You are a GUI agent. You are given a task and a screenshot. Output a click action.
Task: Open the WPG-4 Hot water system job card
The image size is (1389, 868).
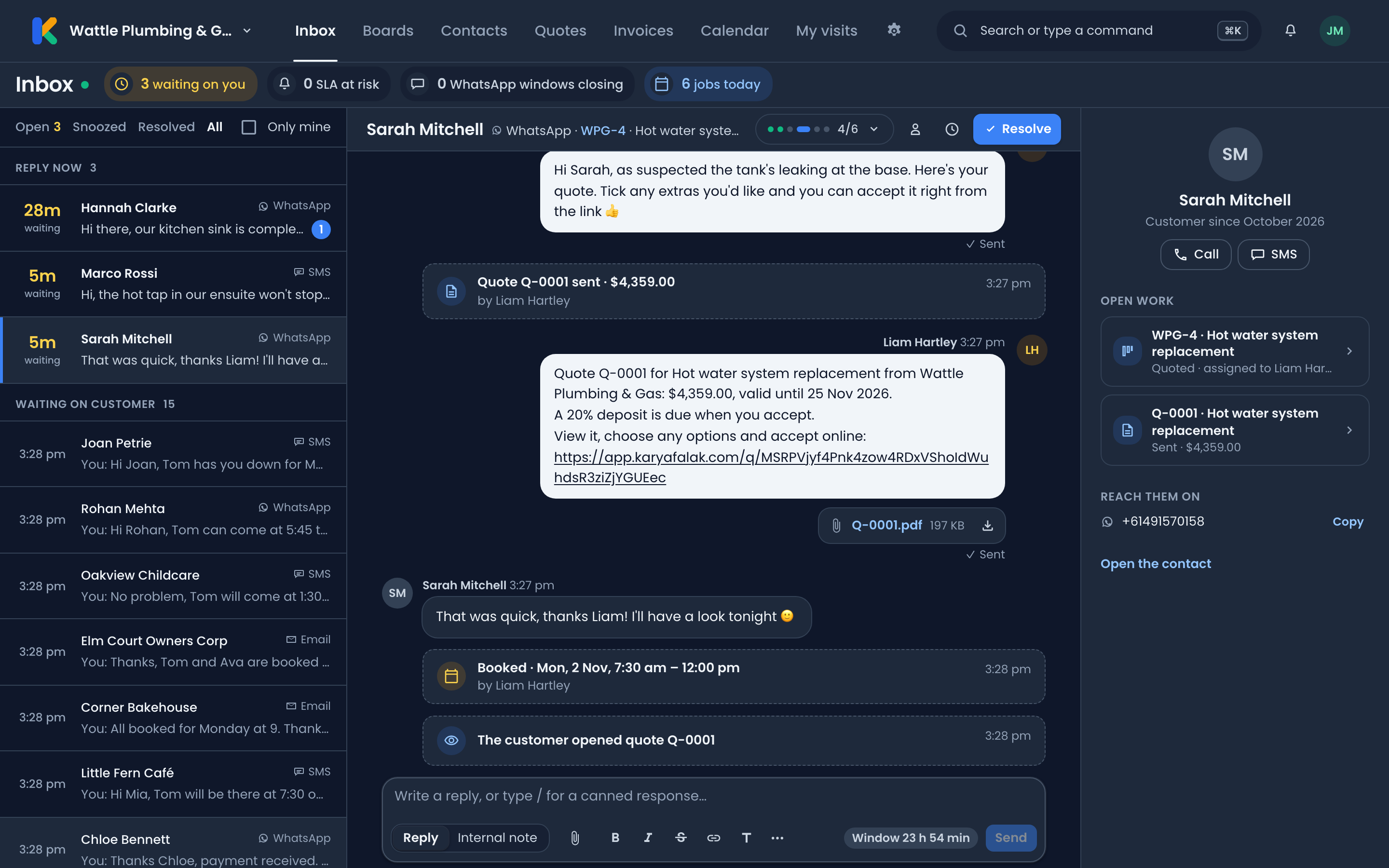click(1235, 352)
